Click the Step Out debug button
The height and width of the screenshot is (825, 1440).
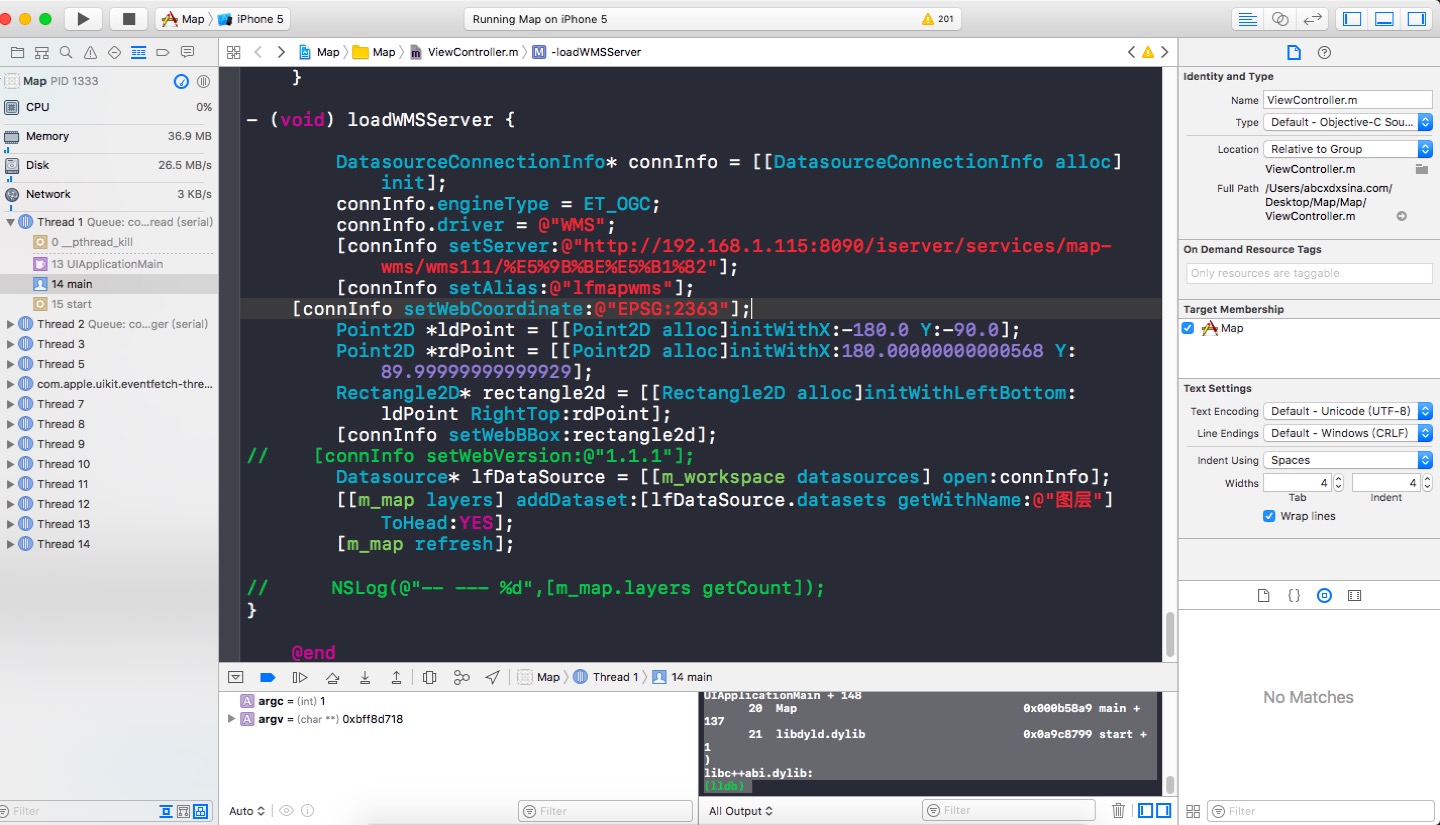pos(397,677)
